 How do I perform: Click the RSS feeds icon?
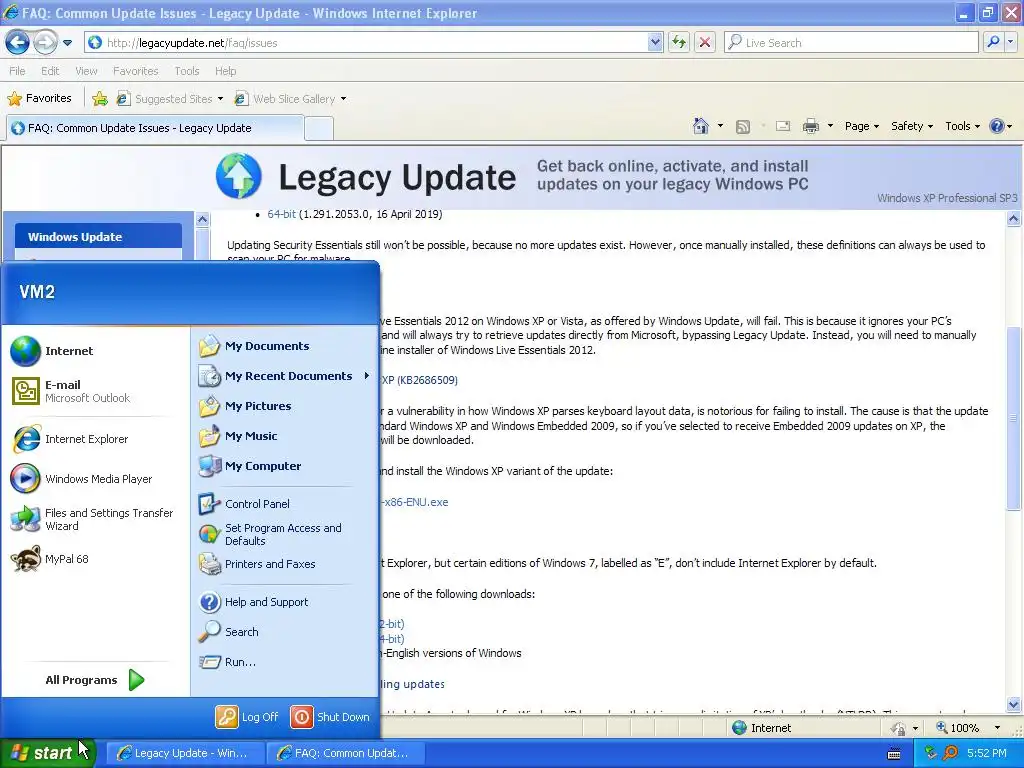[743, 127]
